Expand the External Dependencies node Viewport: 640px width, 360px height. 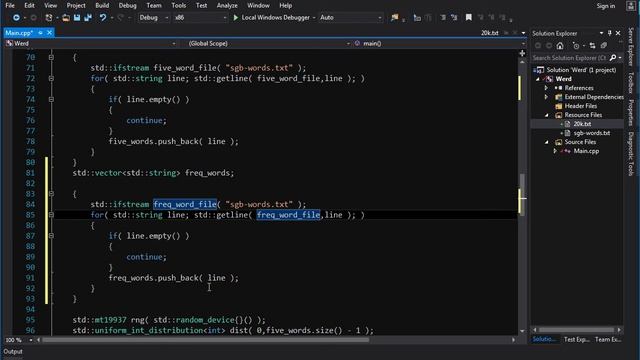tap(546, 97)
